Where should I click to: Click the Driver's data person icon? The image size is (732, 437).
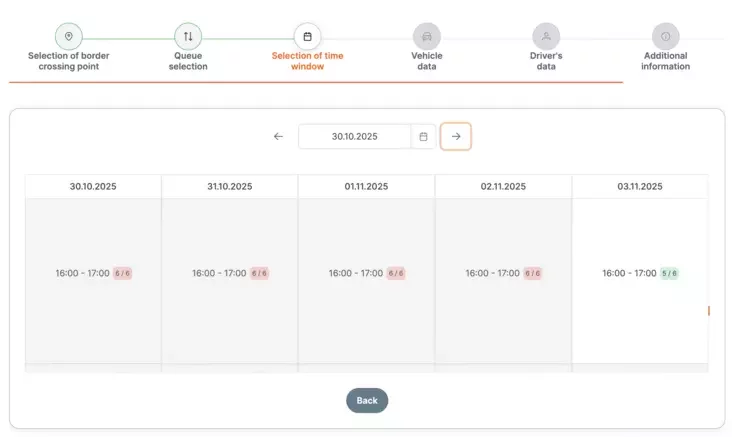[546, 37]
